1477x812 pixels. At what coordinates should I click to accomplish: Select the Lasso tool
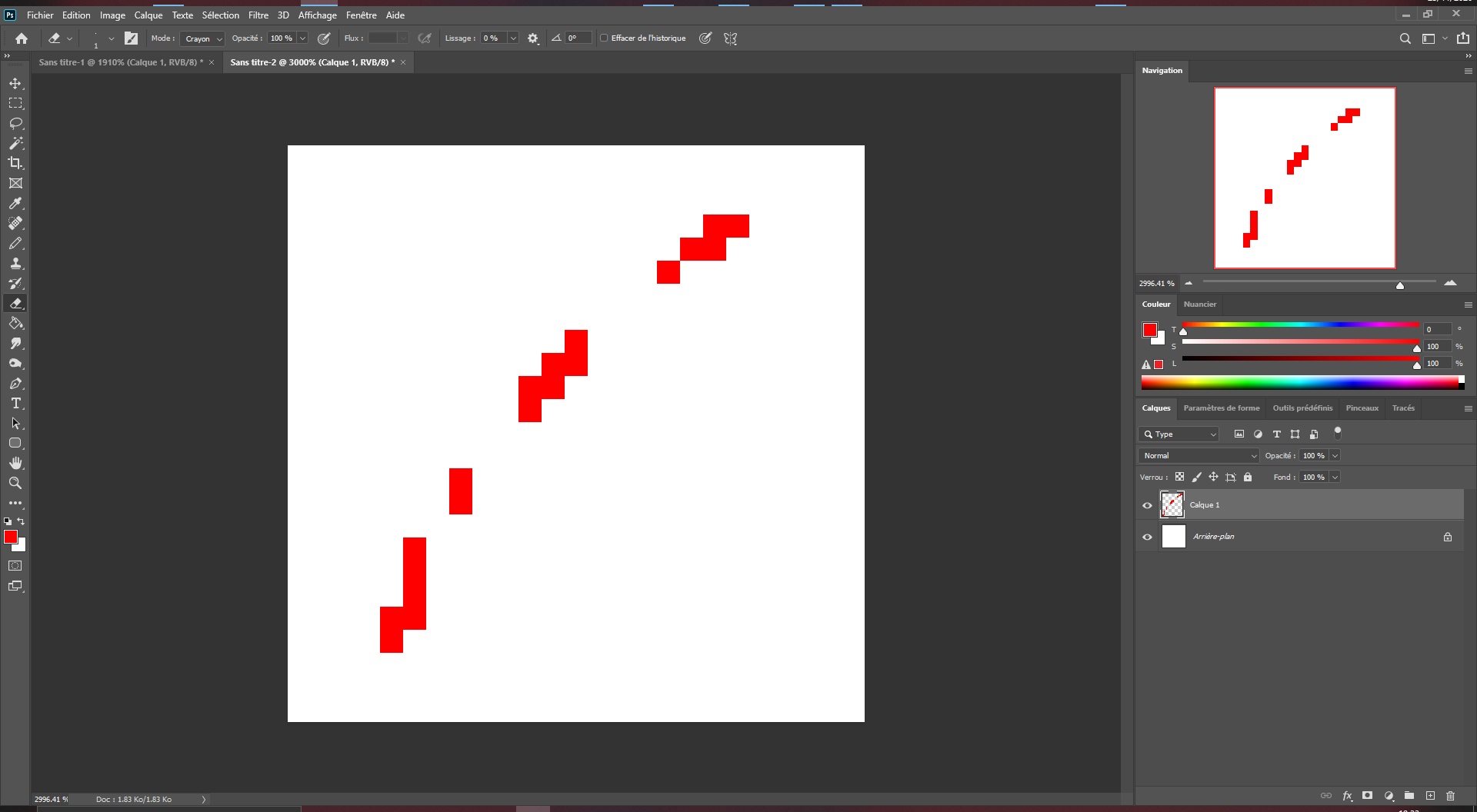click(x=15, y=123)
